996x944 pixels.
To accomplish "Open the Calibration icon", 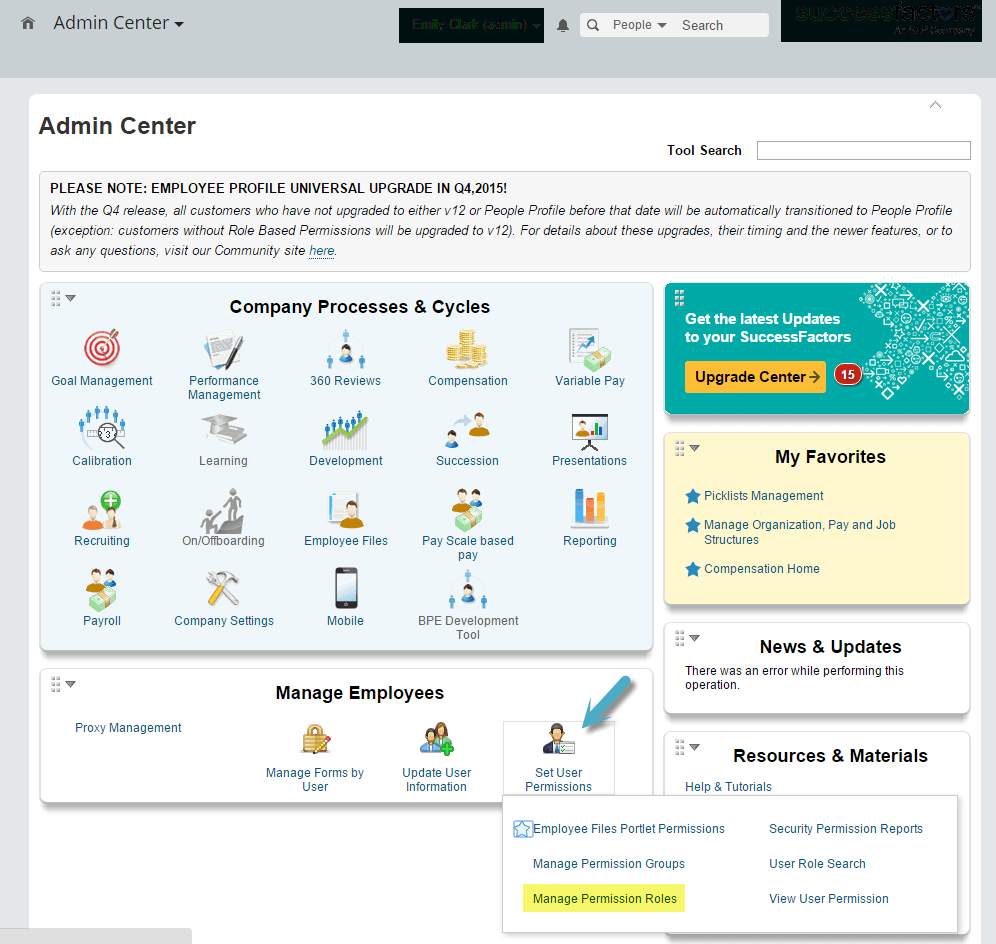I will (x=102, y=428).
